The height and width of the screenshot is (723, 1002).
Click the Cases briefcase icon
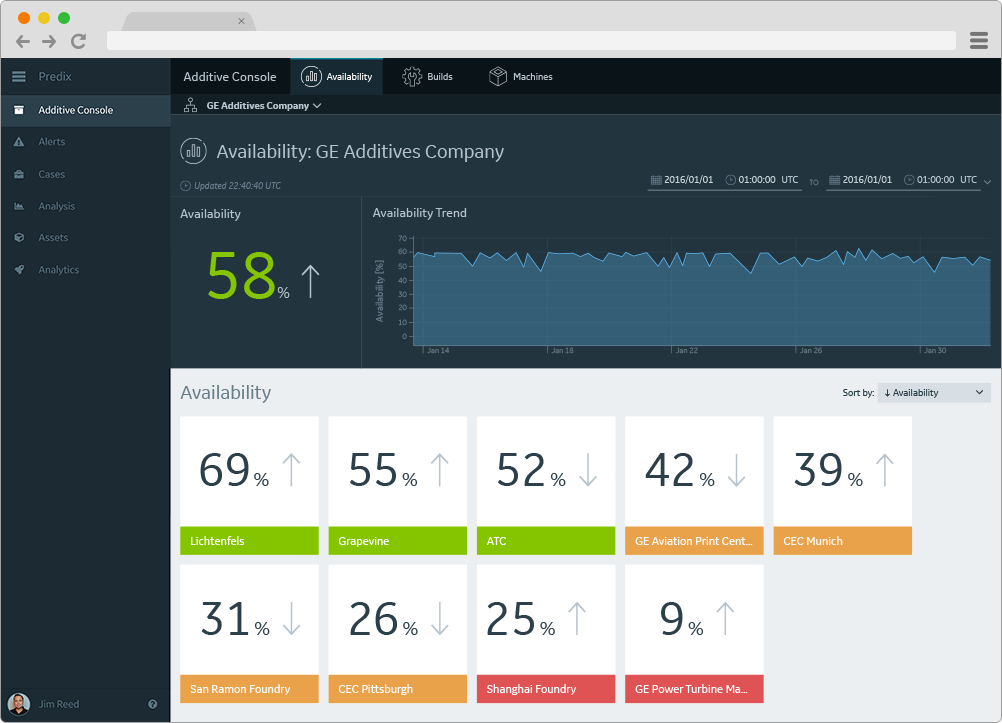19,174
